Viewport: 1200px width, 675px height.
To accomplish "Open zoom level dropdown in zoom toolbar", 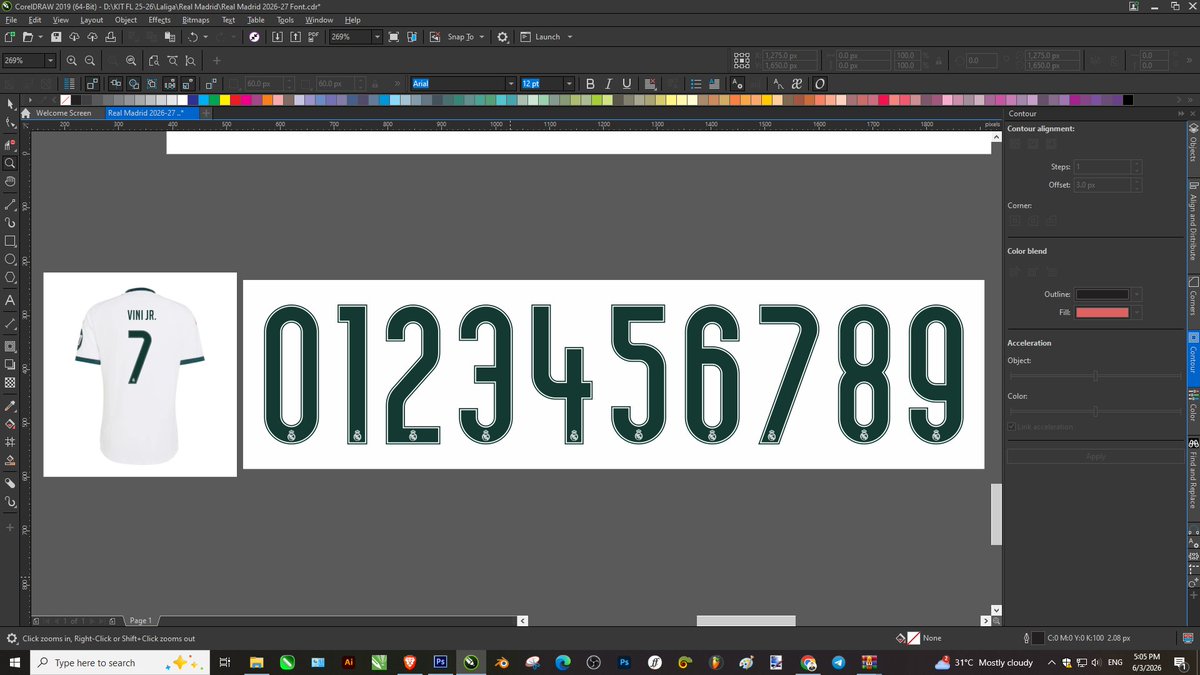I will (x=50, y=61).
